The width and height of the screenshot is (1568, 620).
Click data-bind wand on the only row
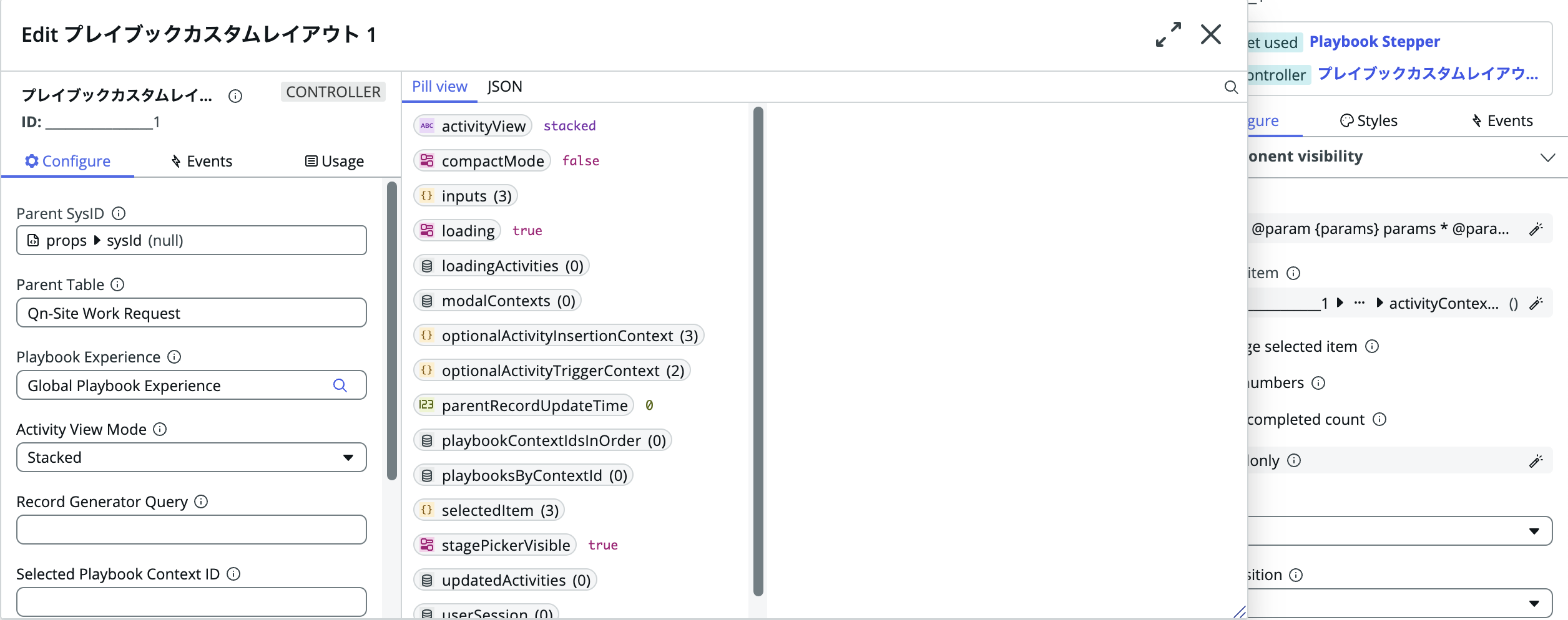[1536, 461]
